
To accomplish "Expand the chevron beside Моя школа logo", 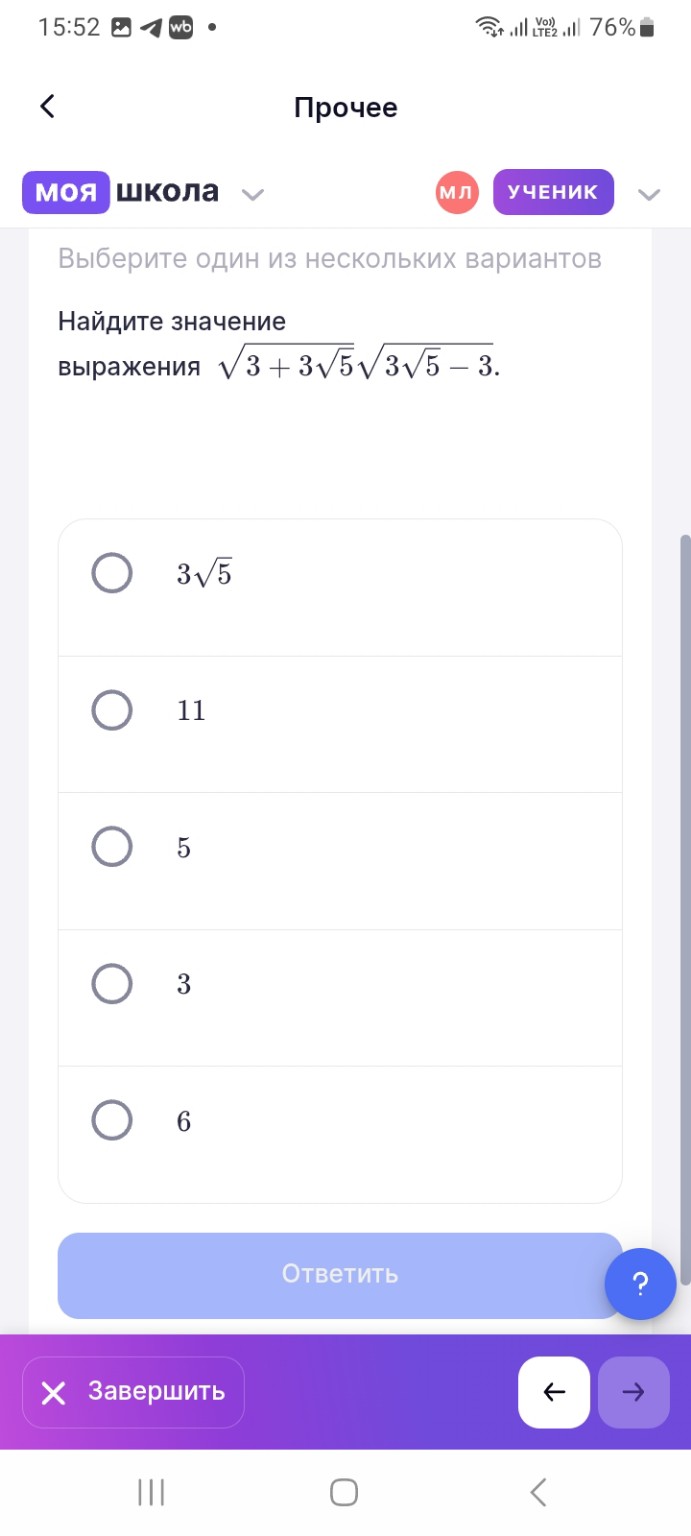I will (254, 194).
